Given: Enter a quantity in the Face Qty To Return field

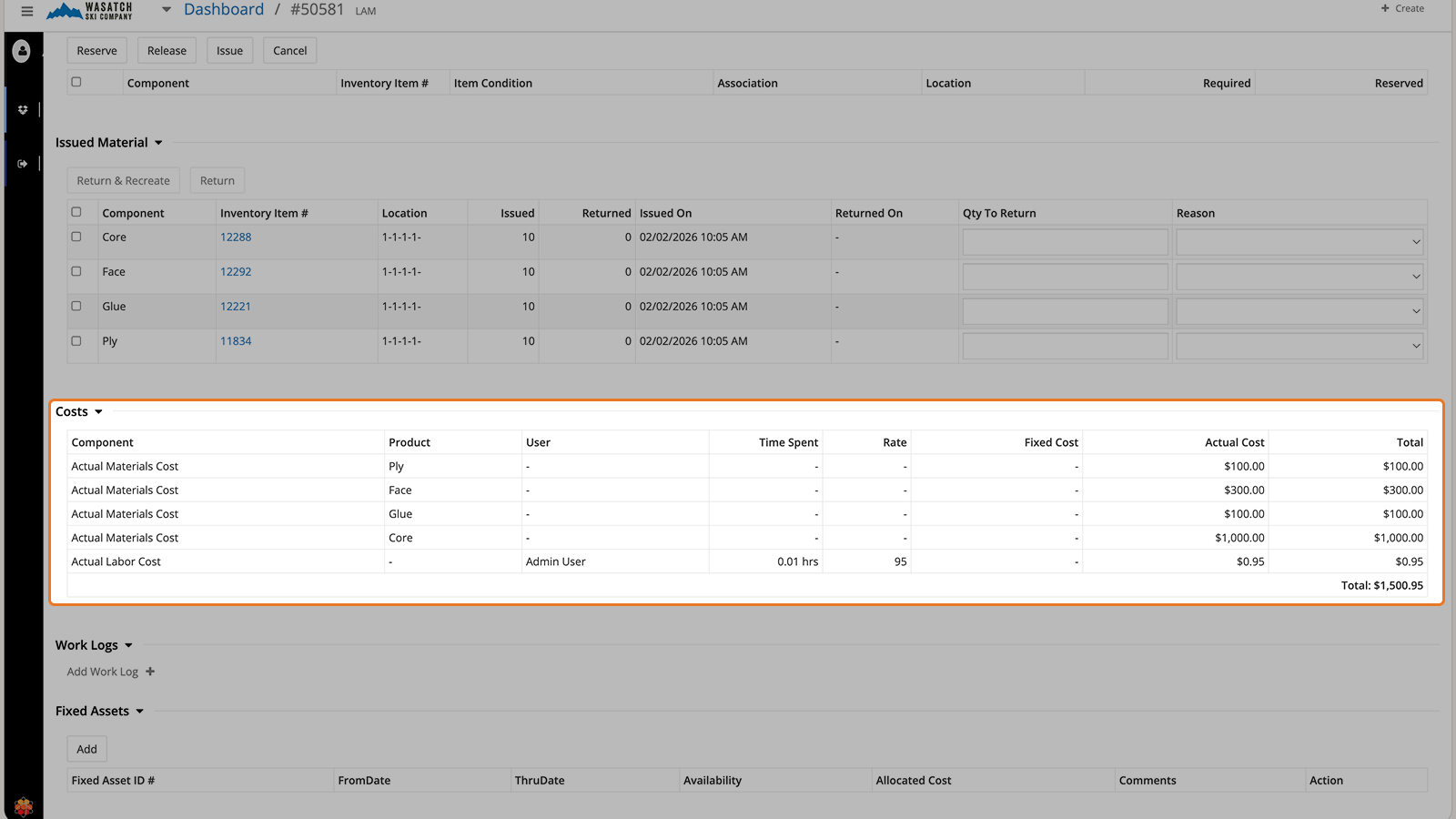Looking at the screenshot, I should tap(1065, 276).
